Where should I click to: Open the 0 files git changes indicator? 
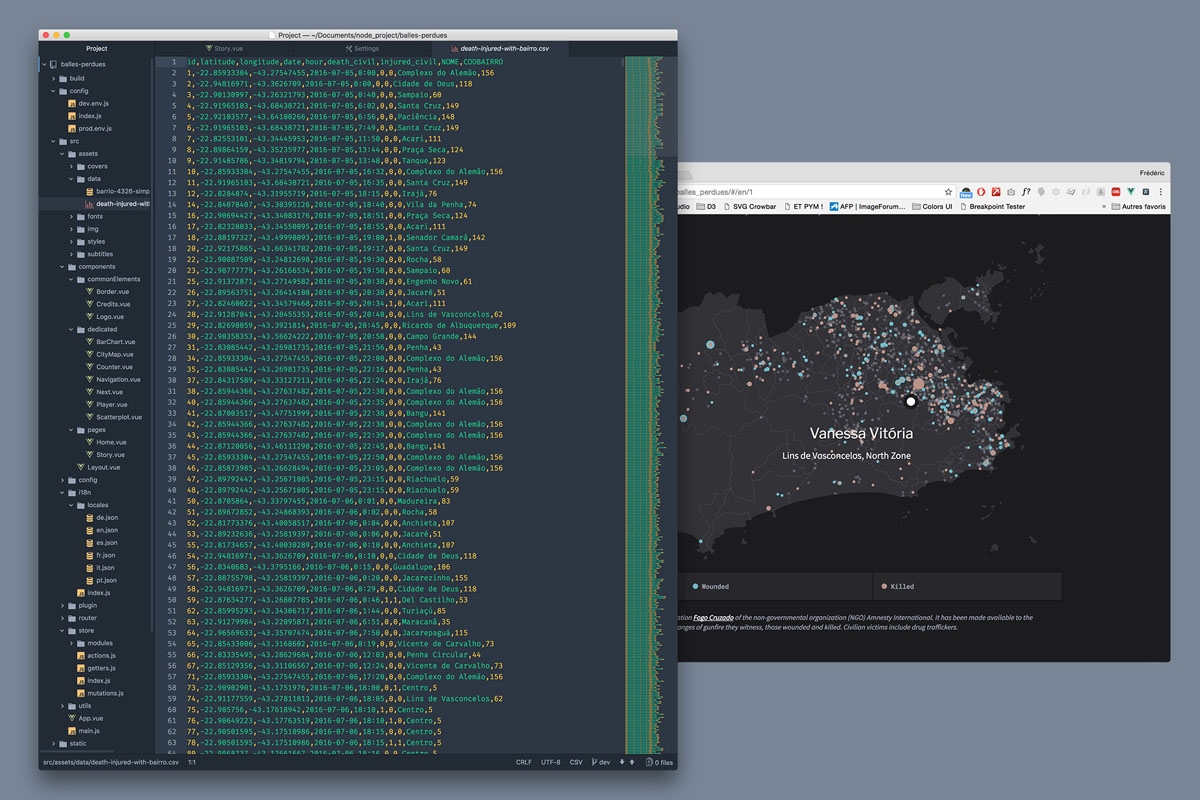tap(659, 762)
